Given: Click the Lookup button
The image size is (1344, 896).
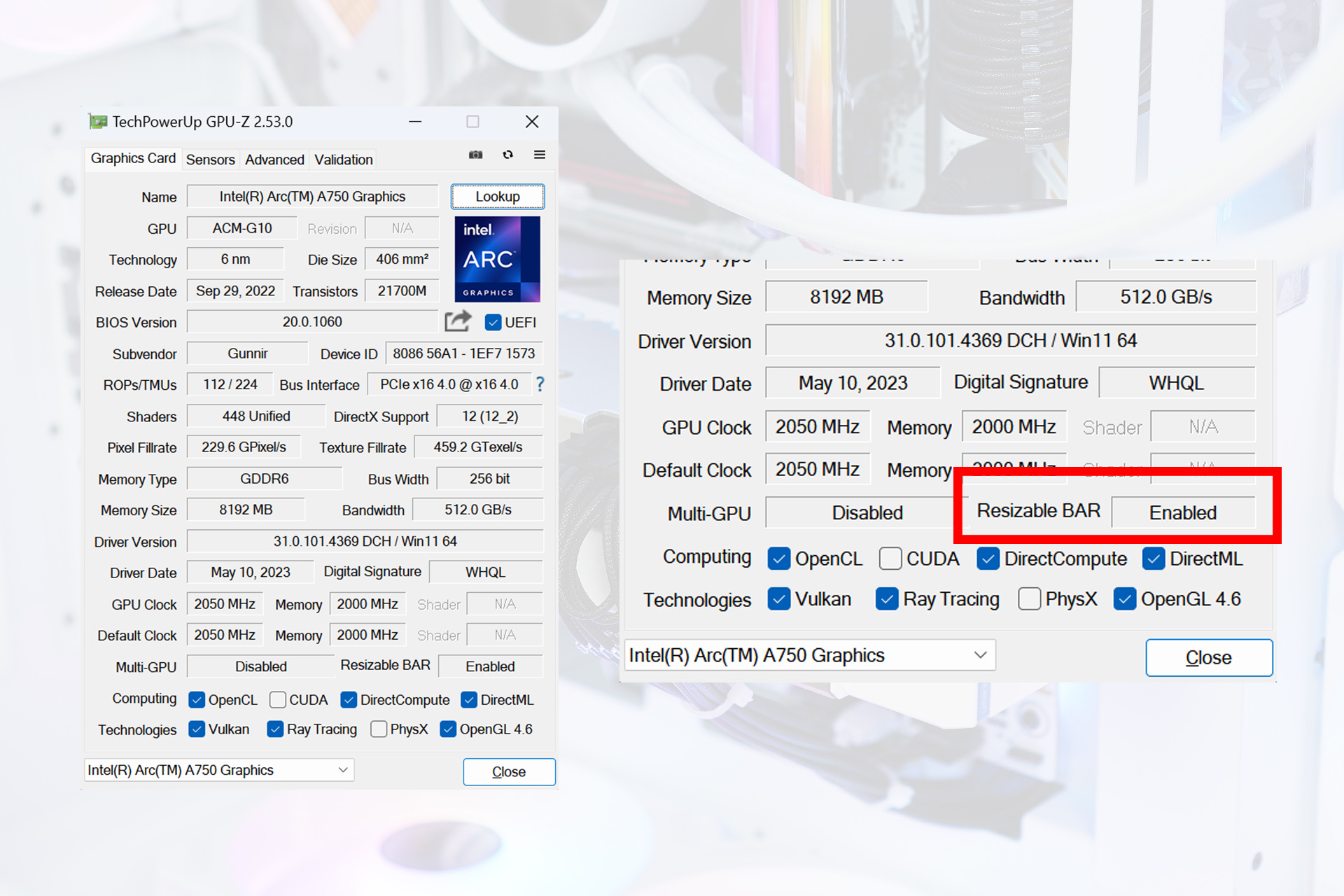Looking at the screenshot, I should tap(498, 197).
